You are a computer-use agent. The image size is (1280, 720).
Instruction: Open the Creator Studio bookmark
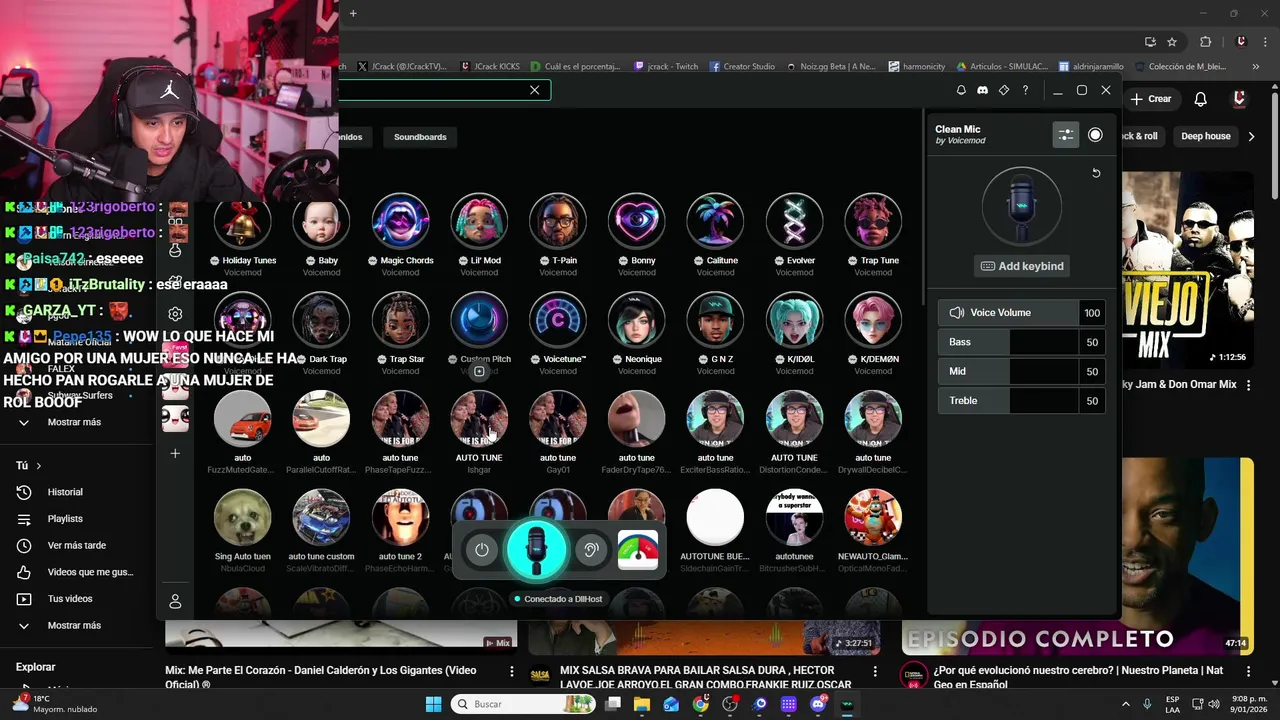[742, 66]
